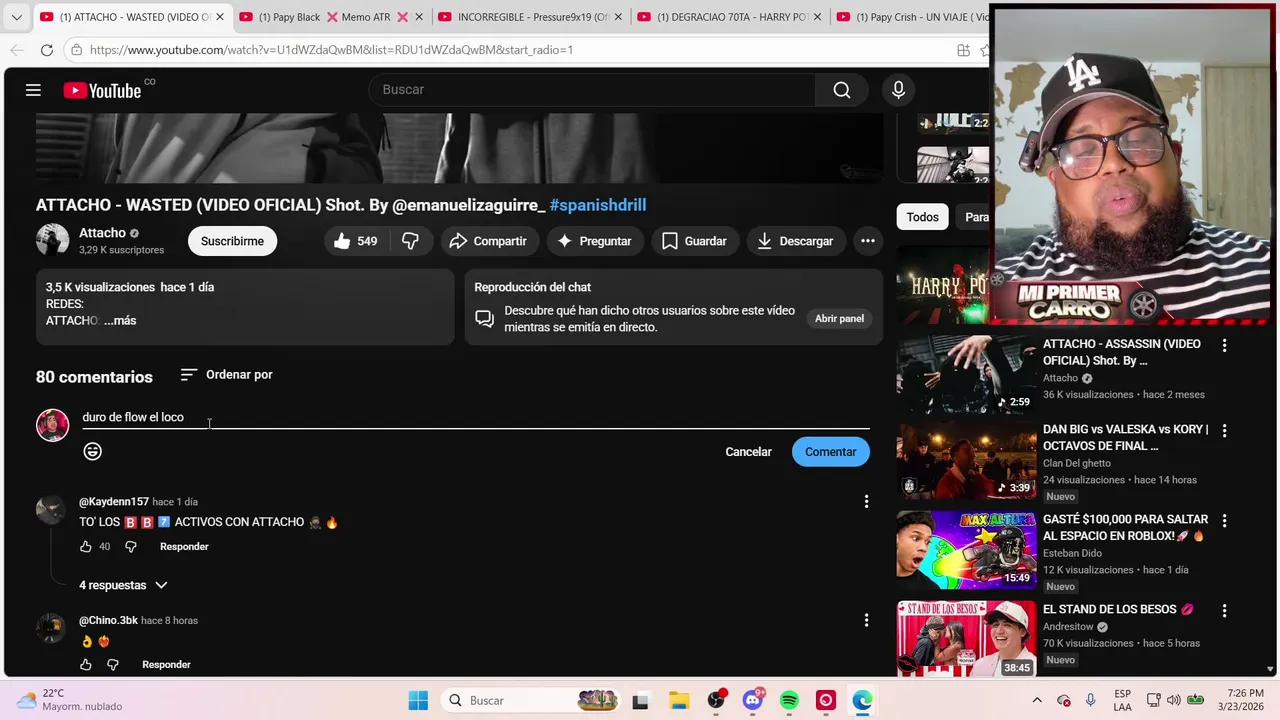Open Discord from the taskbar
1280x720 pixels.
pos(752,701)
